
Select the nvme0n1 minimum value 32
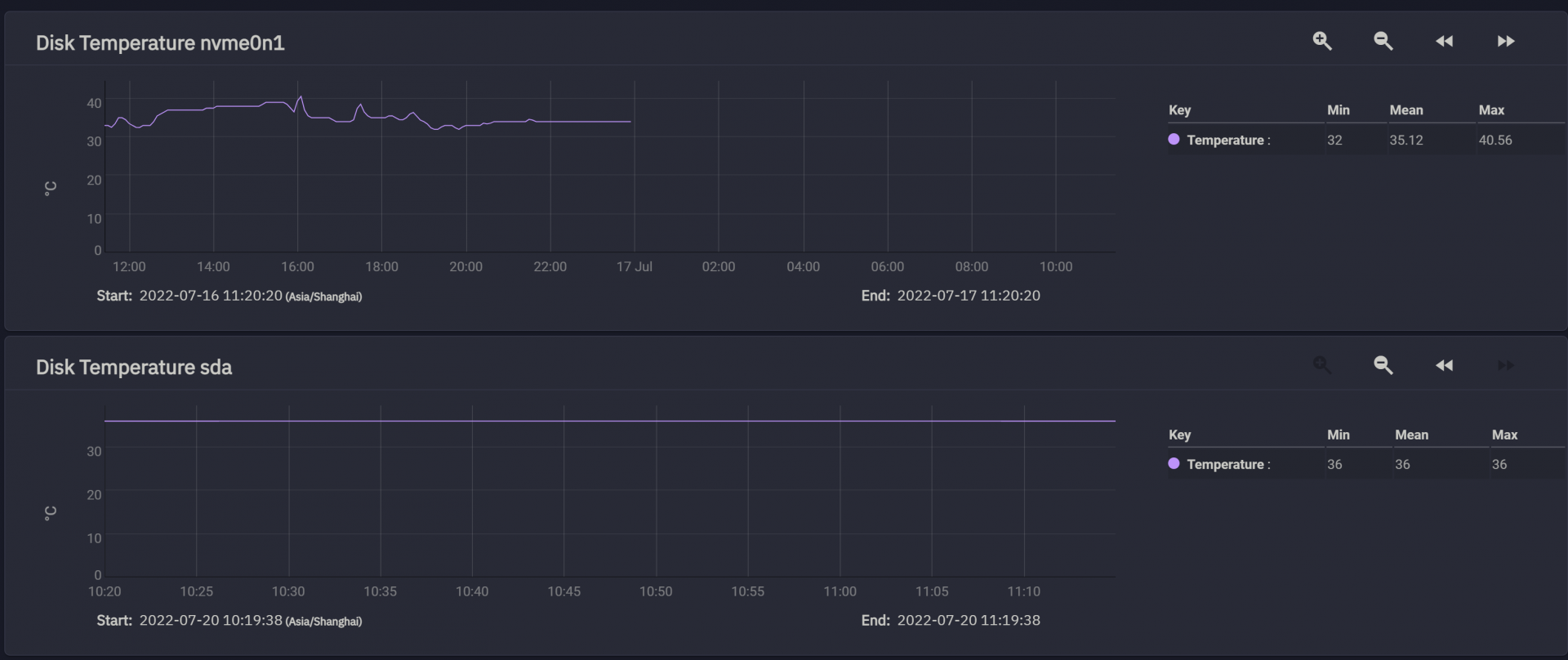tap(1334, 140)
